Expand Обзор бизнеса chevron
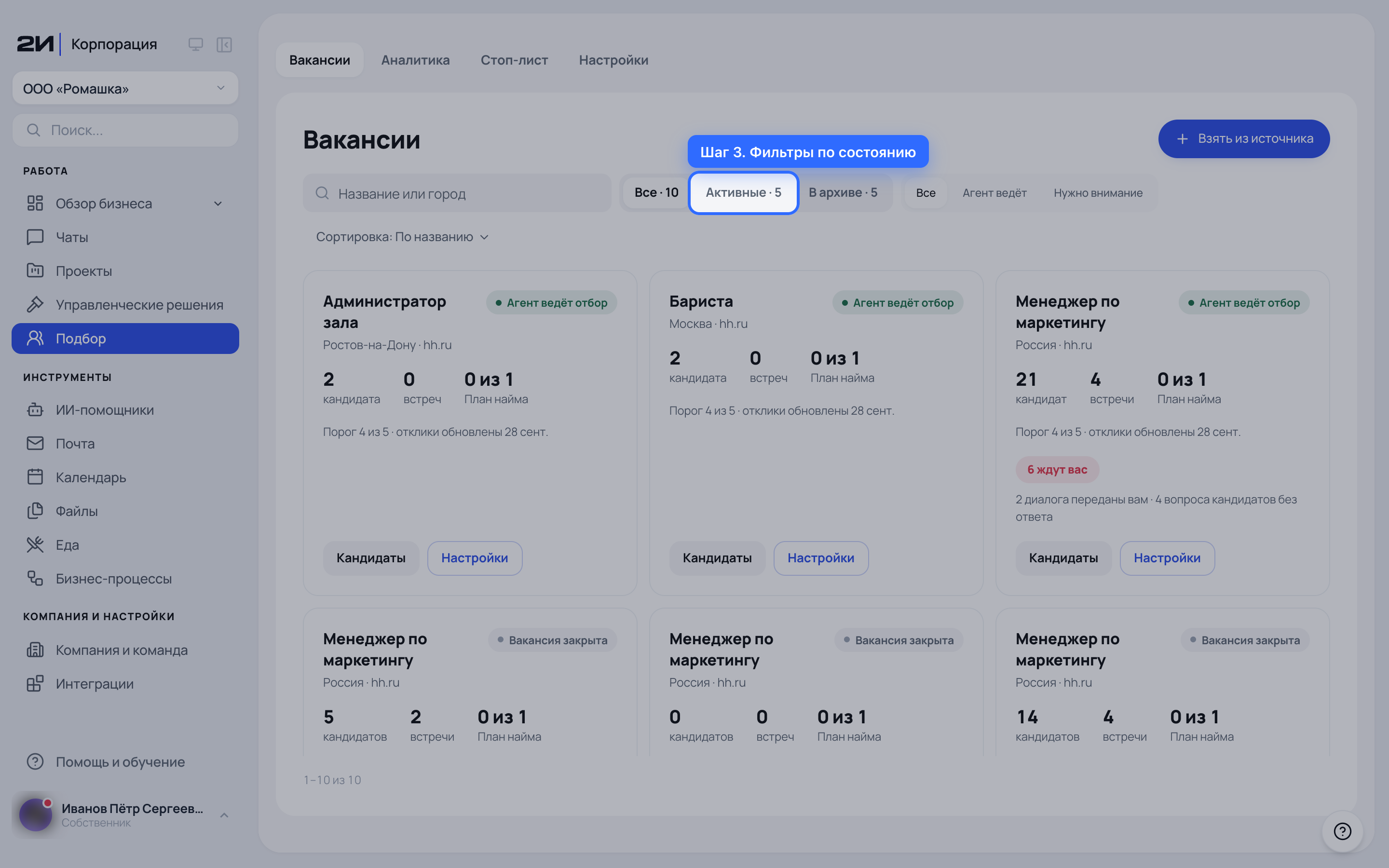1389x868 pixels. tap(218, 203)
